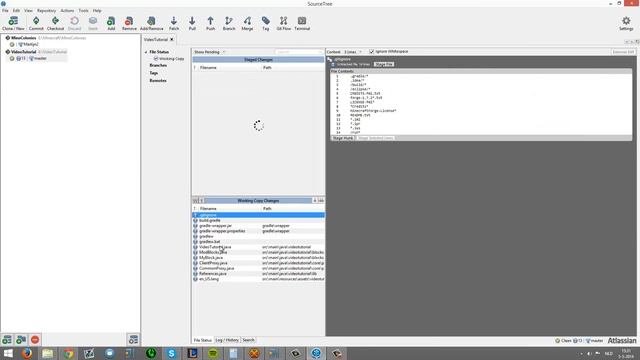Open Firefox from the taskbar

pyautogui.click(x=27, y=353)
